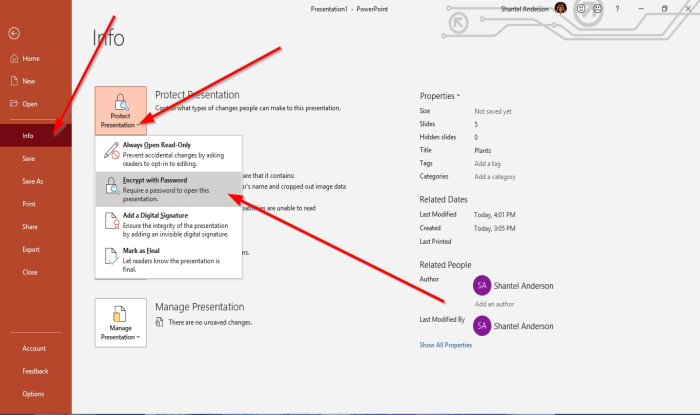Image resolution: width=700 pixels, height=415 pixels.
Task: Minimize the PowerPoint window
Action: (641, 8)
